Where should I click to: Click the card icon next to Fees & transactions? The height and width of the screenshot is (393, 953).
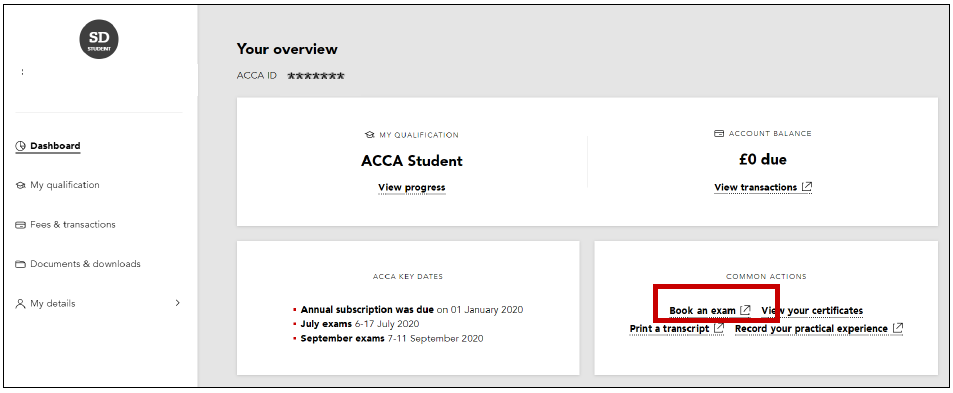tap(21, 225)
